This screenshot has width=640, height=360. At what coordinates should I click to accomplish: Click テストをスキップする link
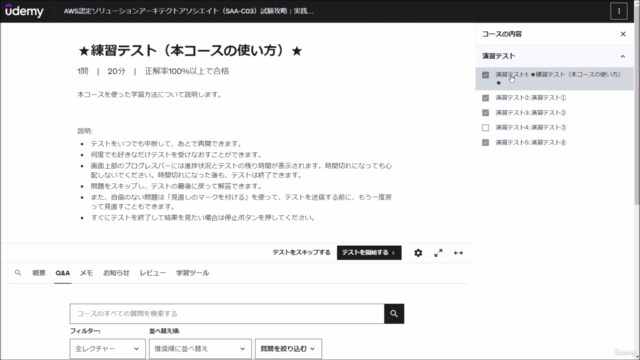[301, 252]
